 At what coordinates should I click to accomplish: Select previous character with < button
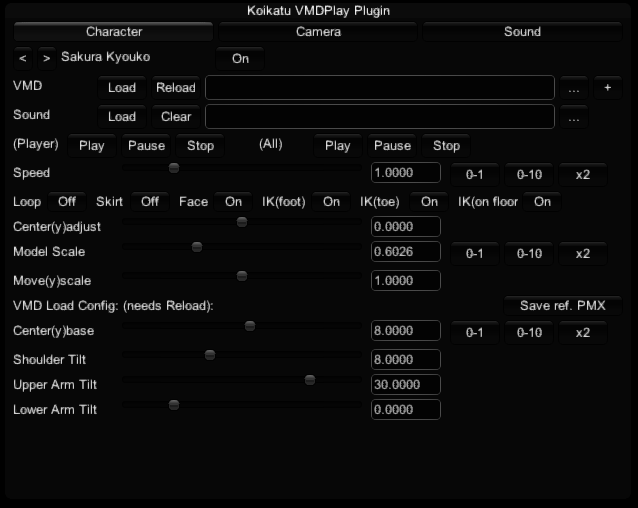click(x=23, y=58)
